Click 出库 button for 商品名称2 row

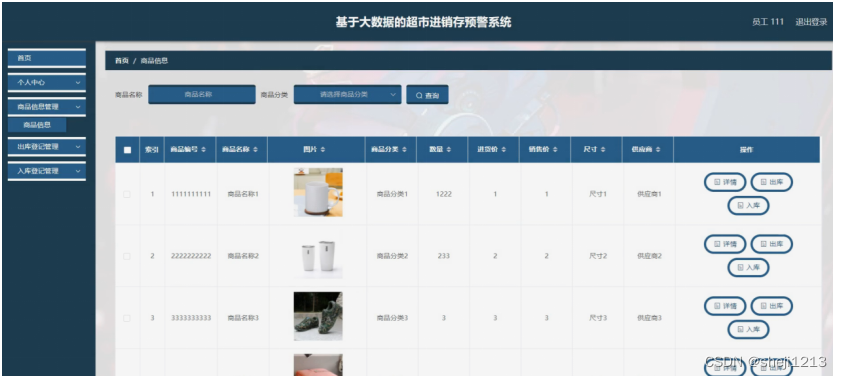coord(772,244)
